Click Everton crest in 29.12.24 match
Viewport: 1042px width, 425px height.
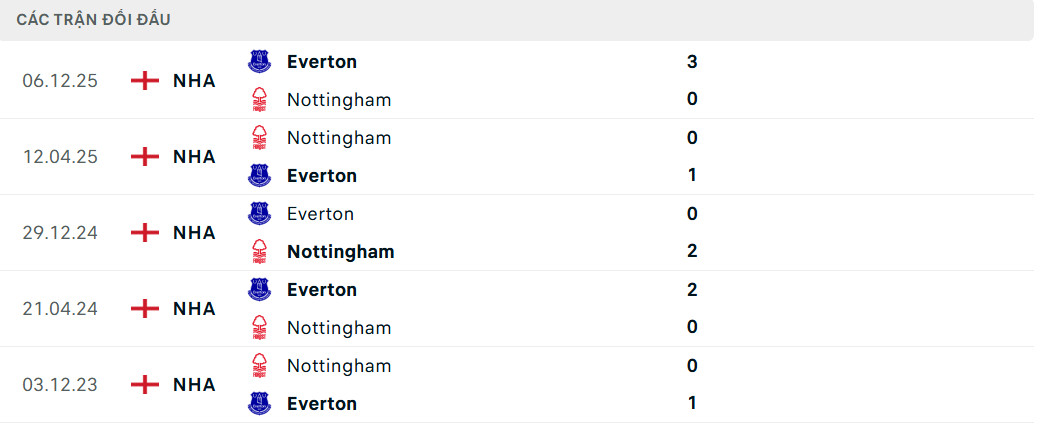[x=259, y=214]
